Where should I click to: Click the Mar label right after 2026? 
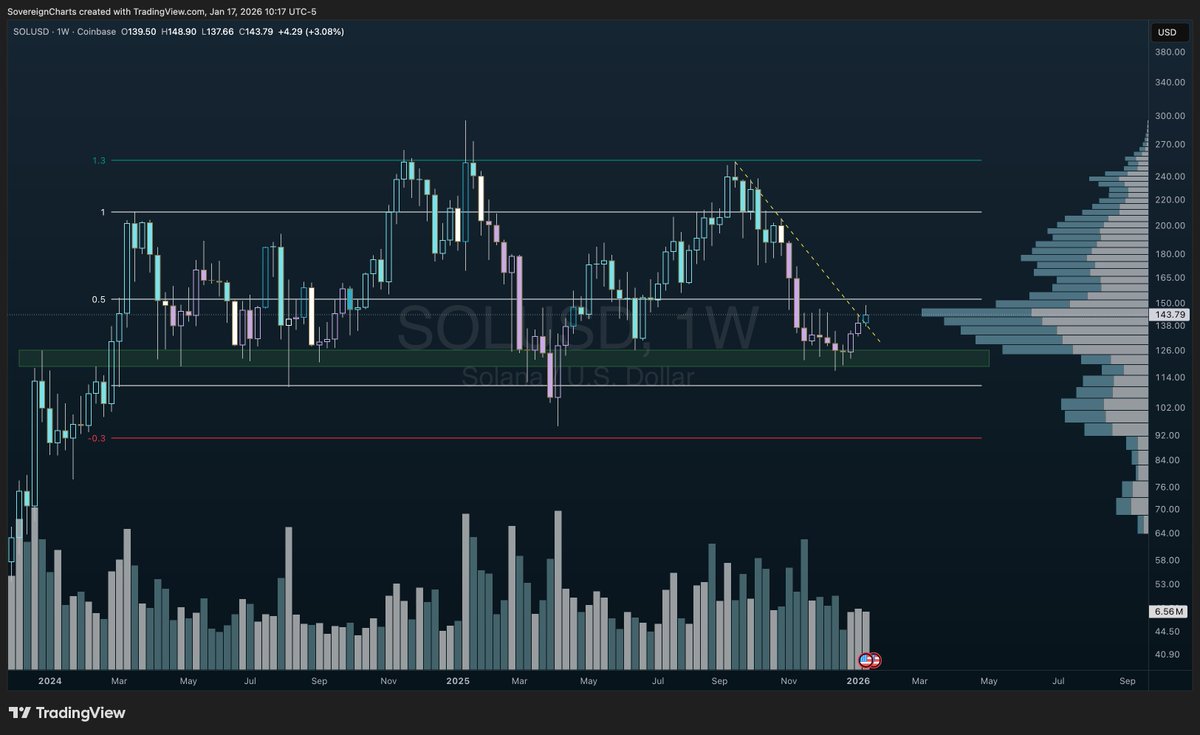919,681
